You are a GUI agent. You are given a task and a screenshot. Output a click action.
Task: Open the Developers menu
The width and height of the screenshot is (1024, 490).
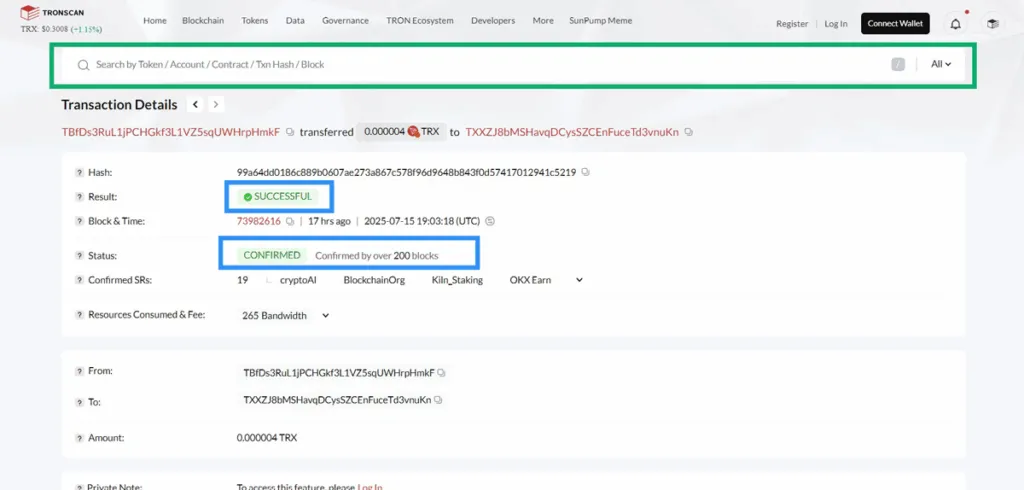(493, 20)
